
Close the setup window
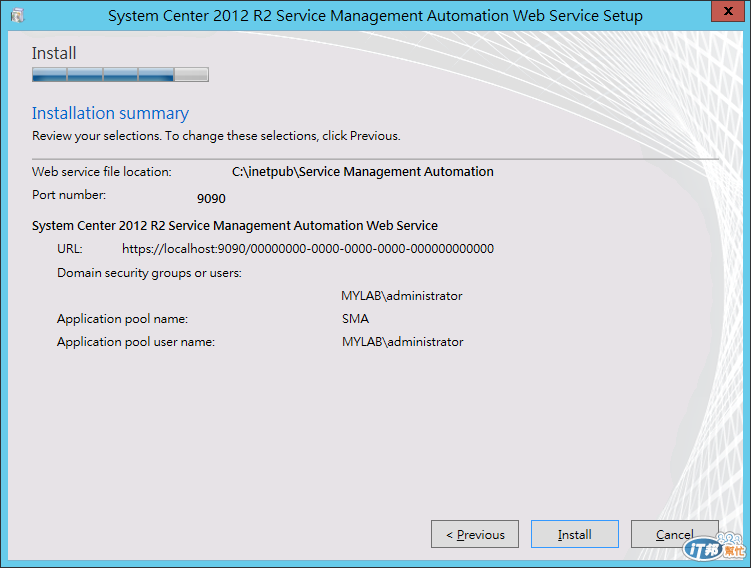coord(728,11)
